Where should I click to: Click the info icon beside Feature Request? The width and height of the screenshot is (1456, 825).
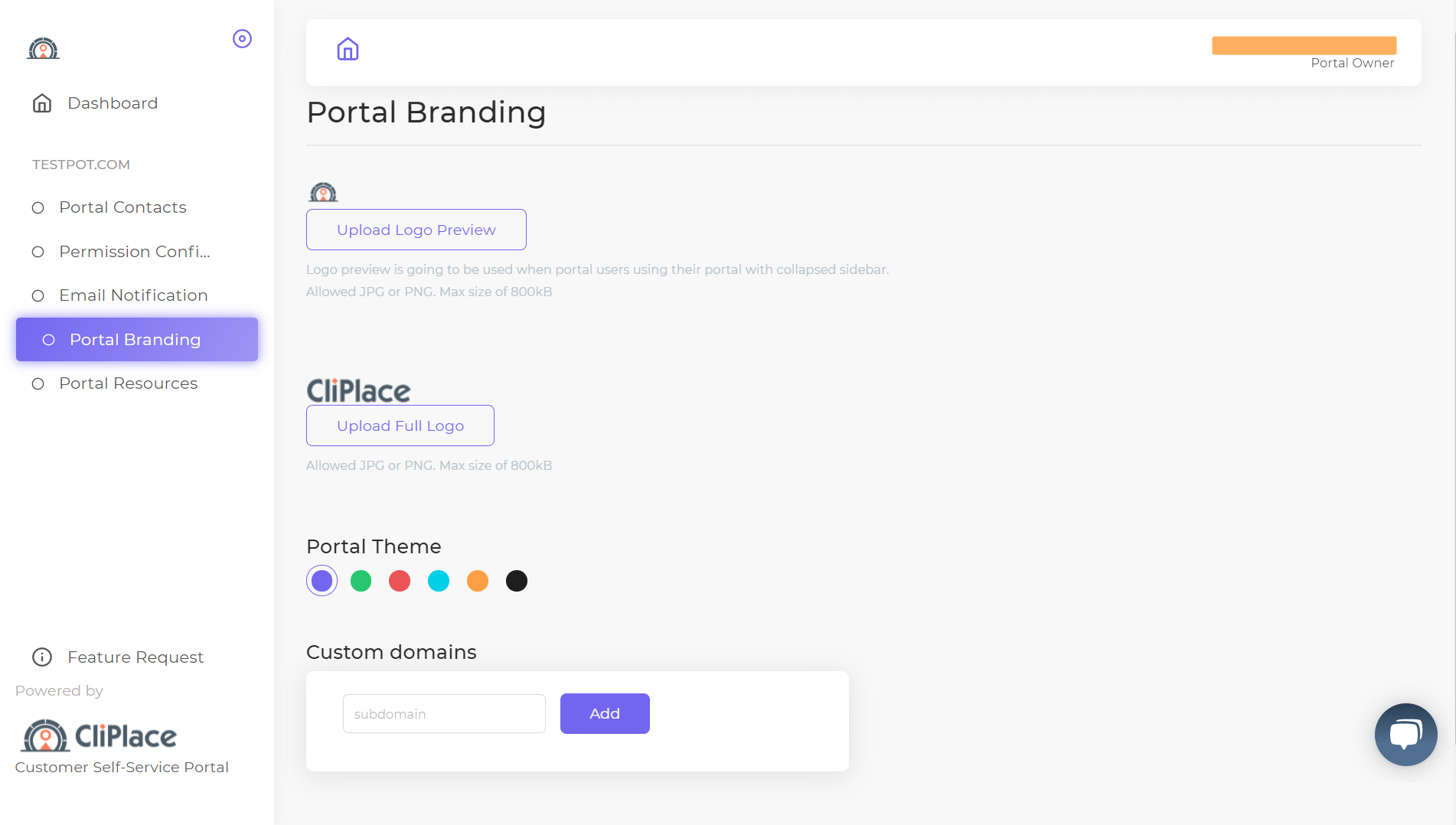[x=42, y=657]
